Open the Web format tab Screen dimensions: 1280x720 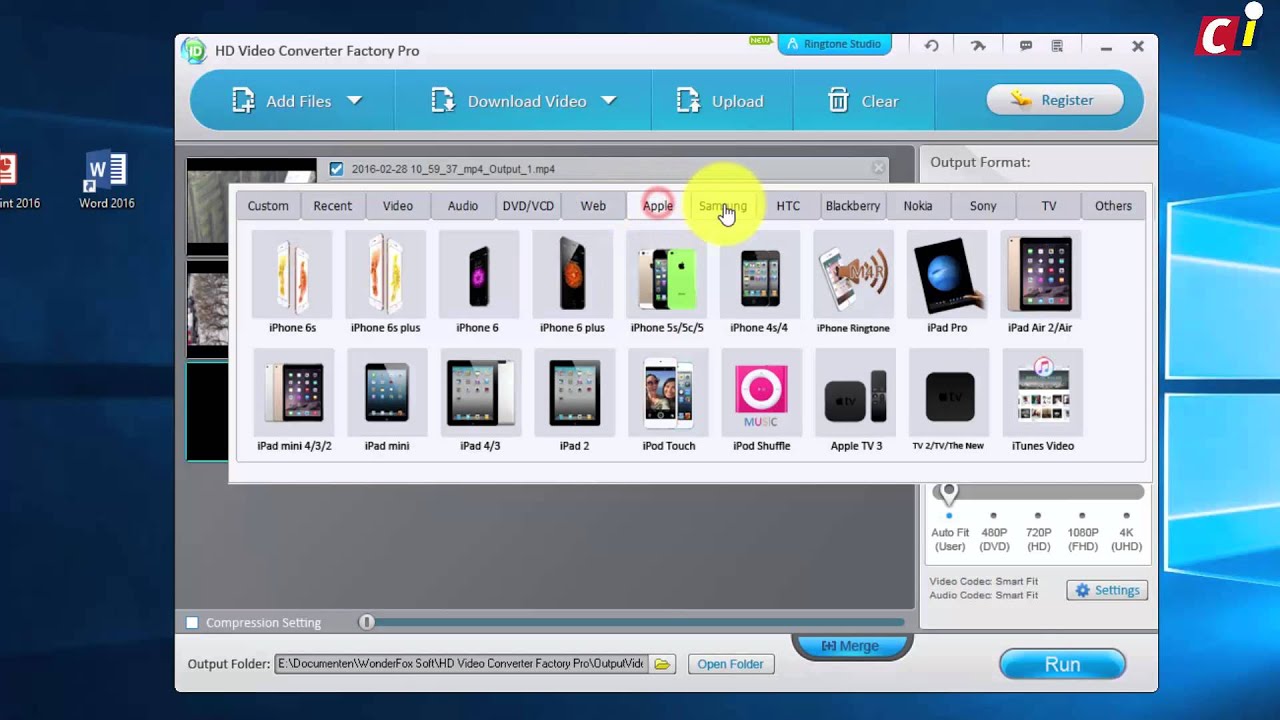coord(593,206)
